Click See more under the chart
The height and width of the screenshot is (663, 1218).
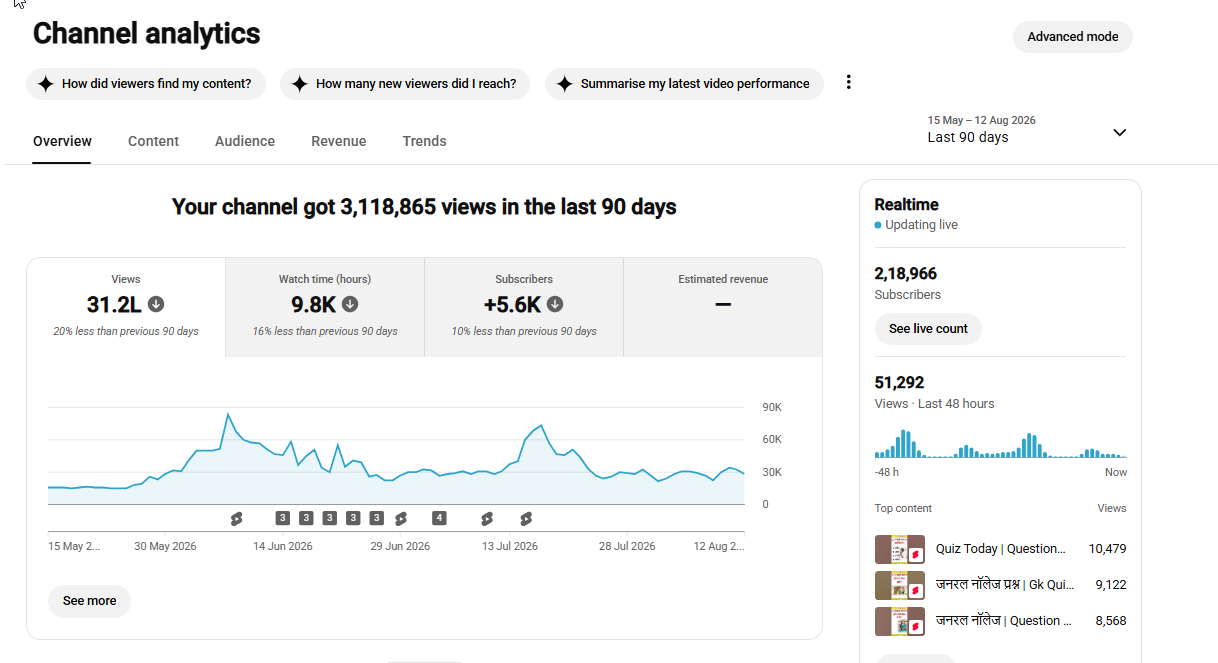(89, 601)
